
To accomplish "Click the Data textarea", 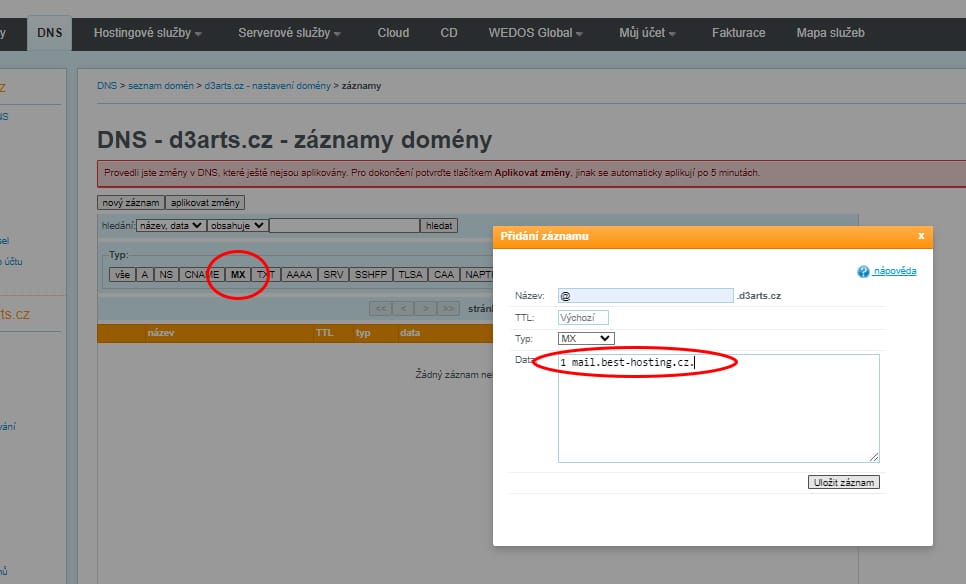I will (x=718, y=408).
